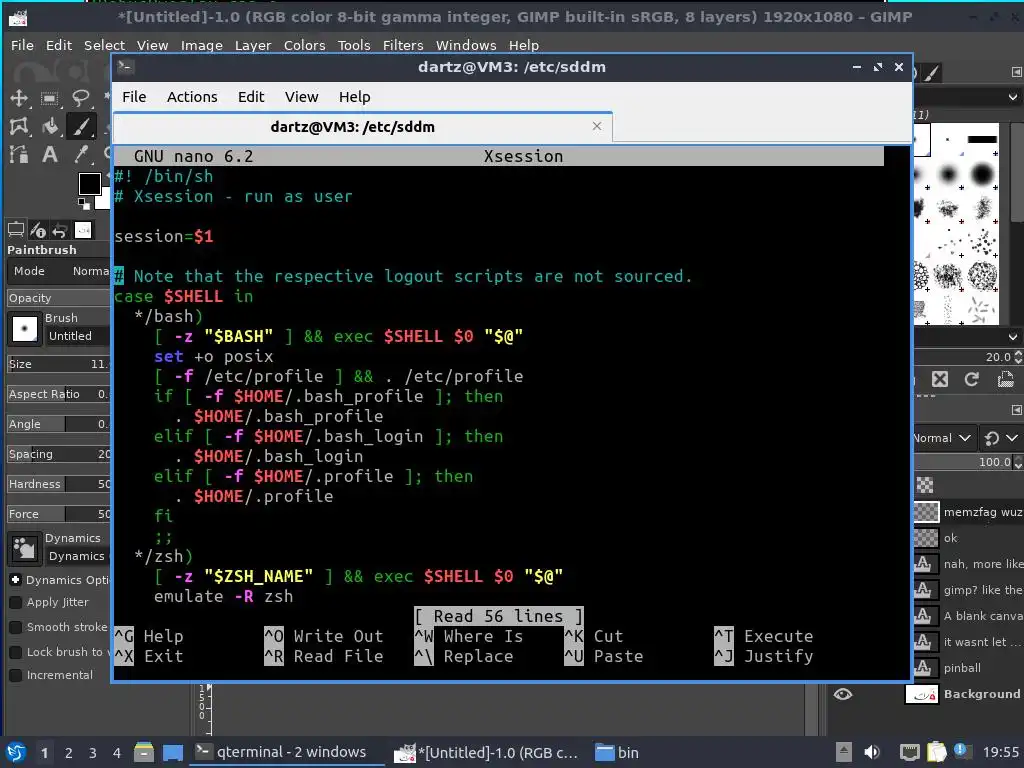1024x768 pixels.
Task: Click the layer opacity stepper arrows
Action: 1017,462
